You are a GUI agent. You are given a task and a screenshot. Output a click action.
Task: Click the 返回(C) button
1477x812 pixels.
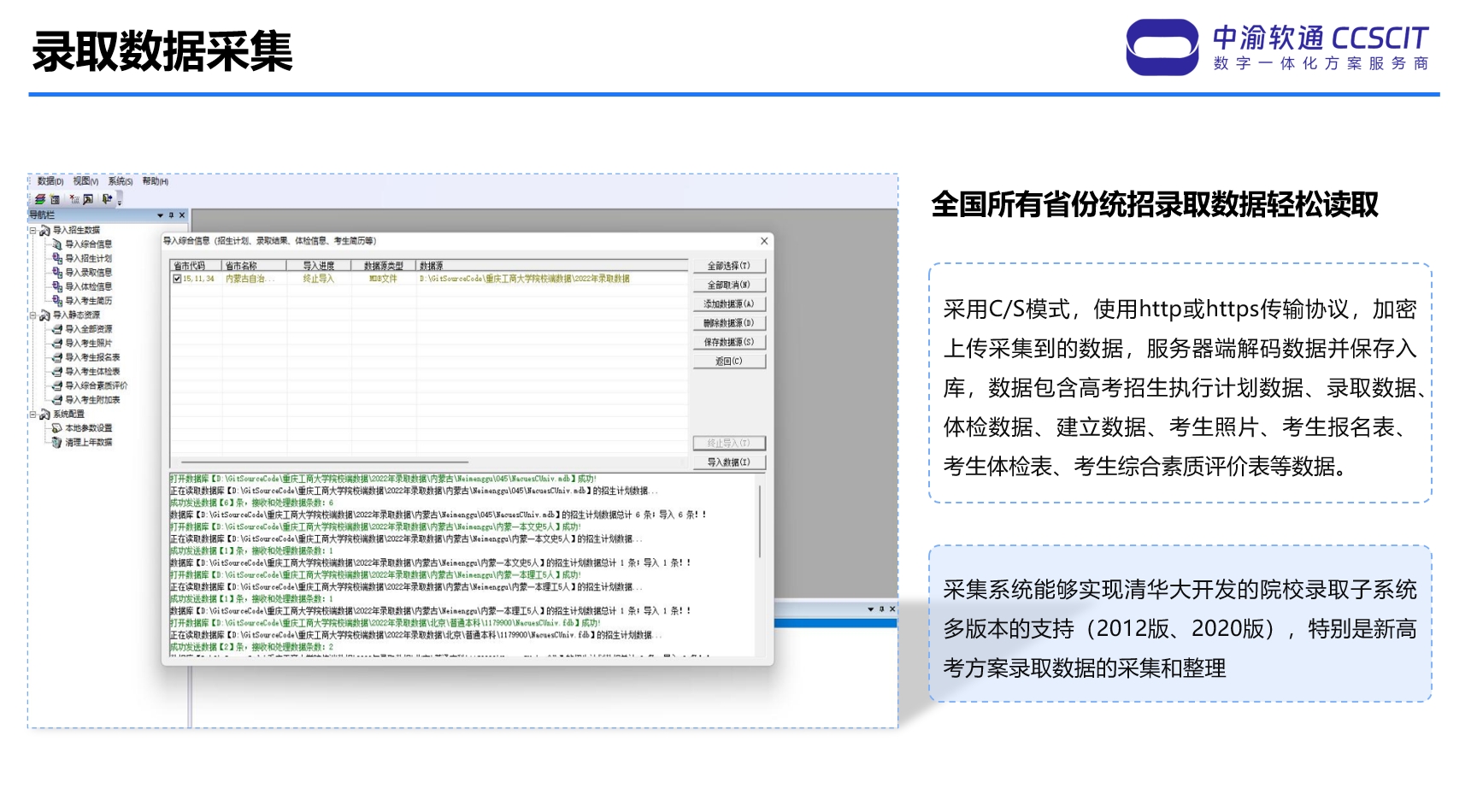click(x=729, y=362)
